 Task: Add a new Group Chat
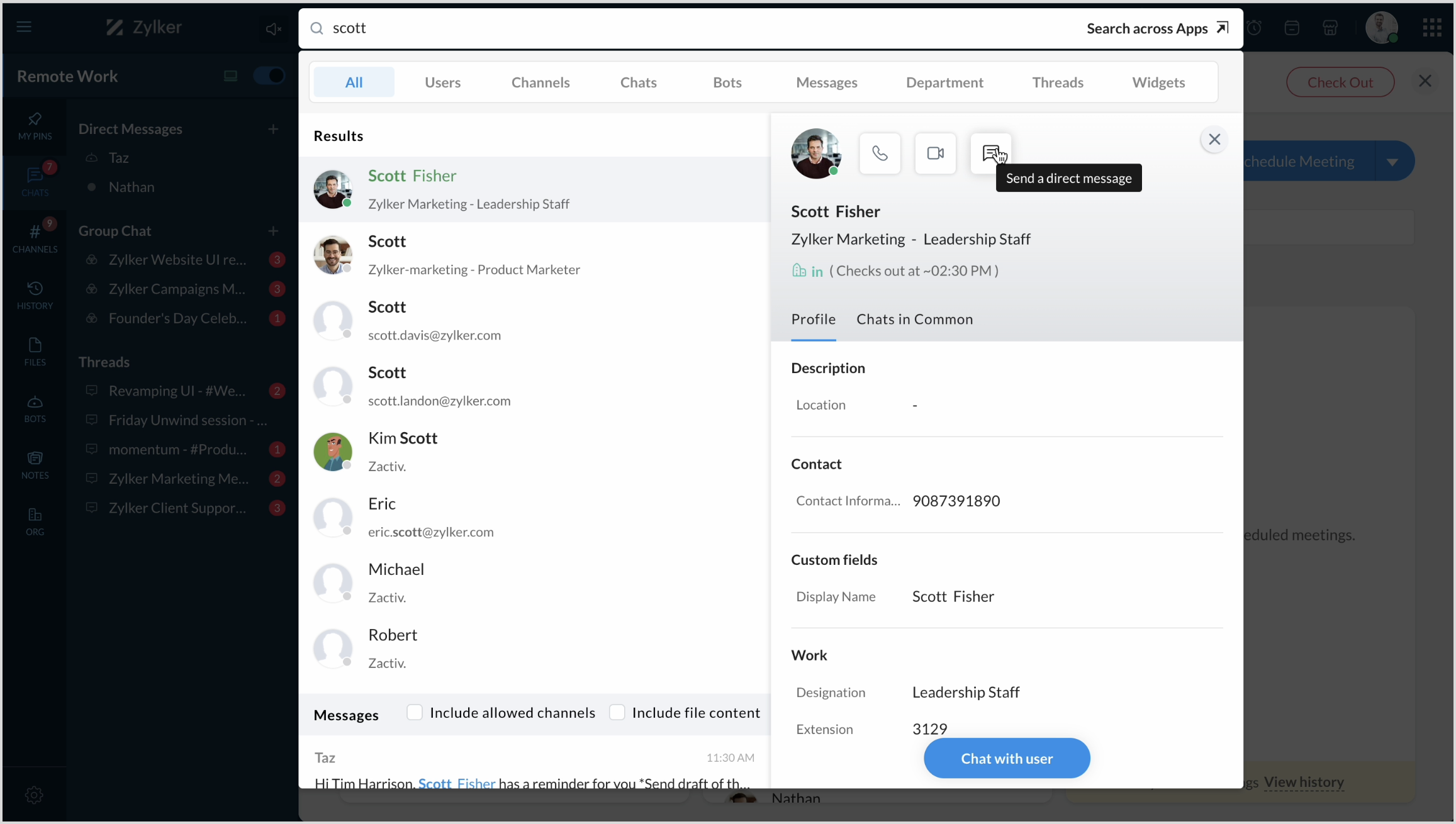pyautogui.click(x=273, y=231)
